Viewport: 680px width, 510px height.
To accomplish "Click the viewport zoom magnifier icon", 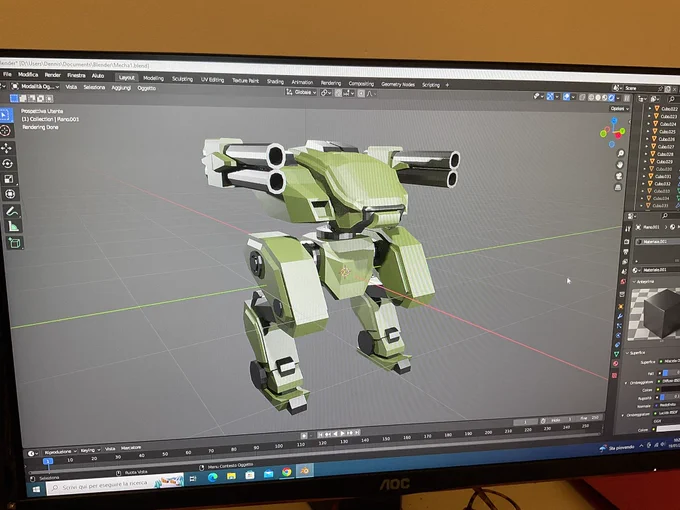I will tap(620, 154).
